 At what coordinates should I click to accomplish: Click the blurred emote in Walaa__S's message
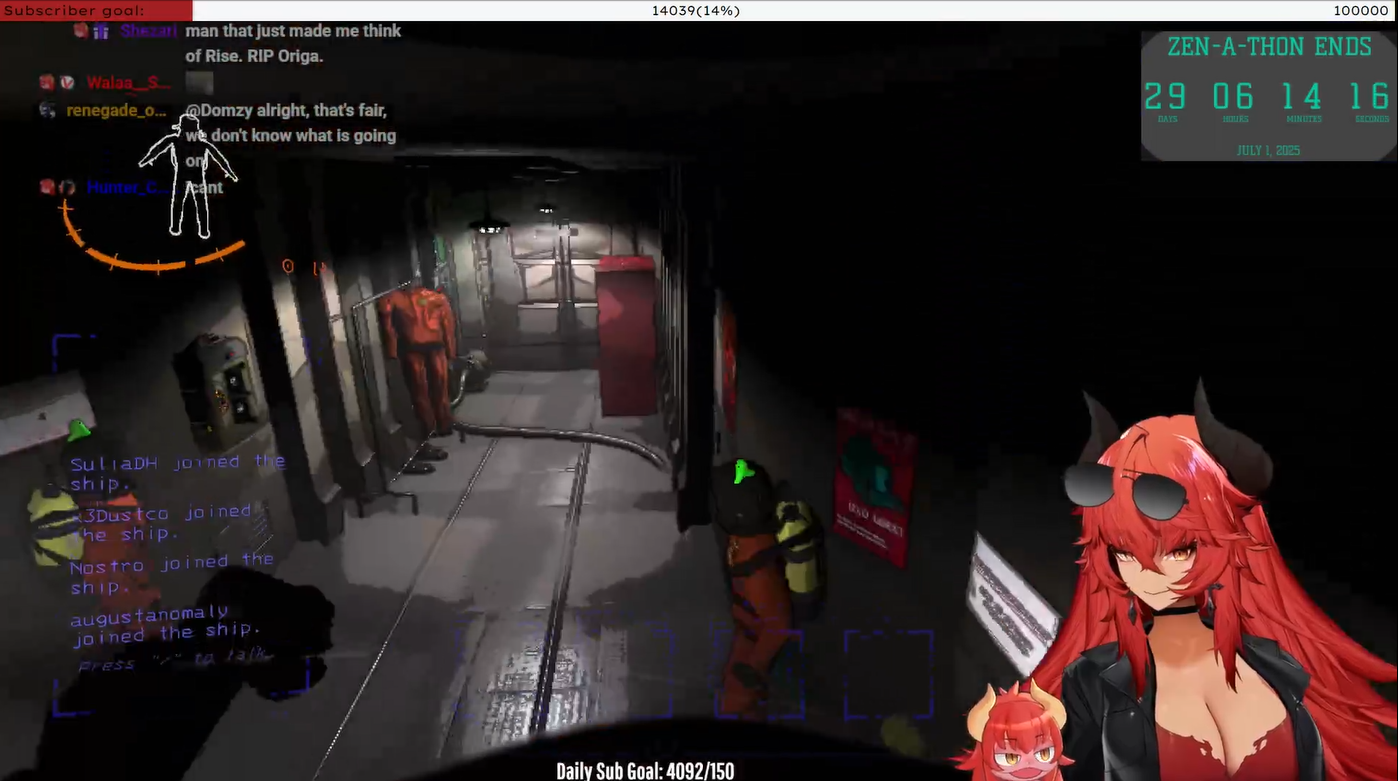coord(199,83)
